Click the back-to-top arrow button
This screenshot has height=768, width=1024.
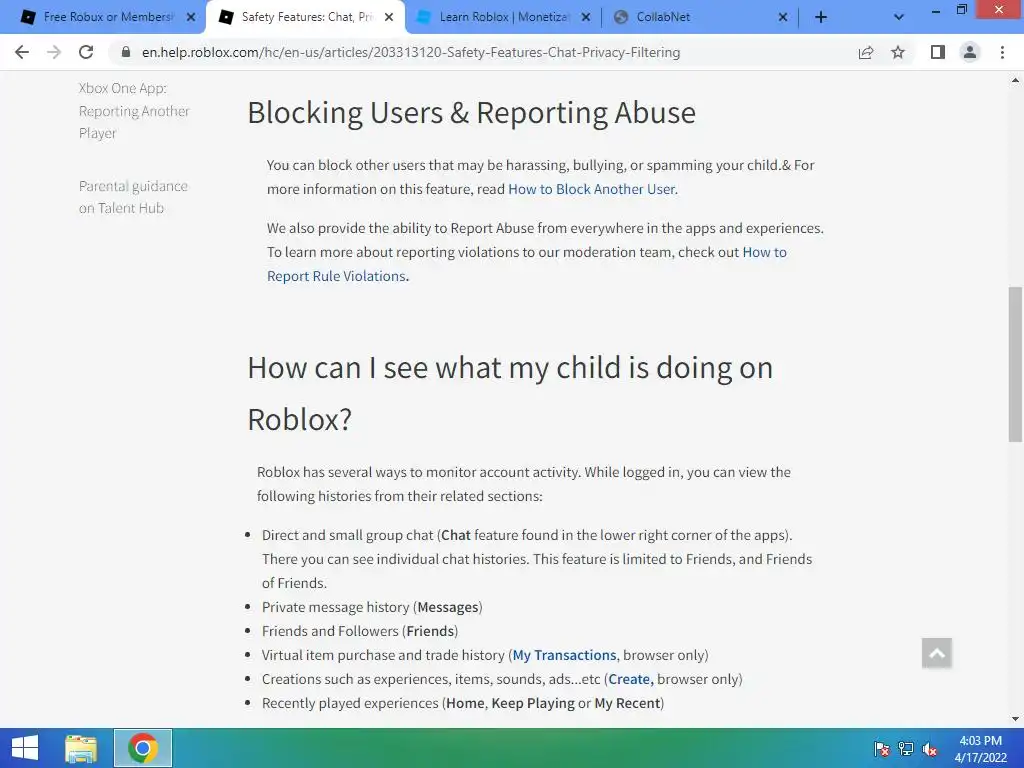936,653
